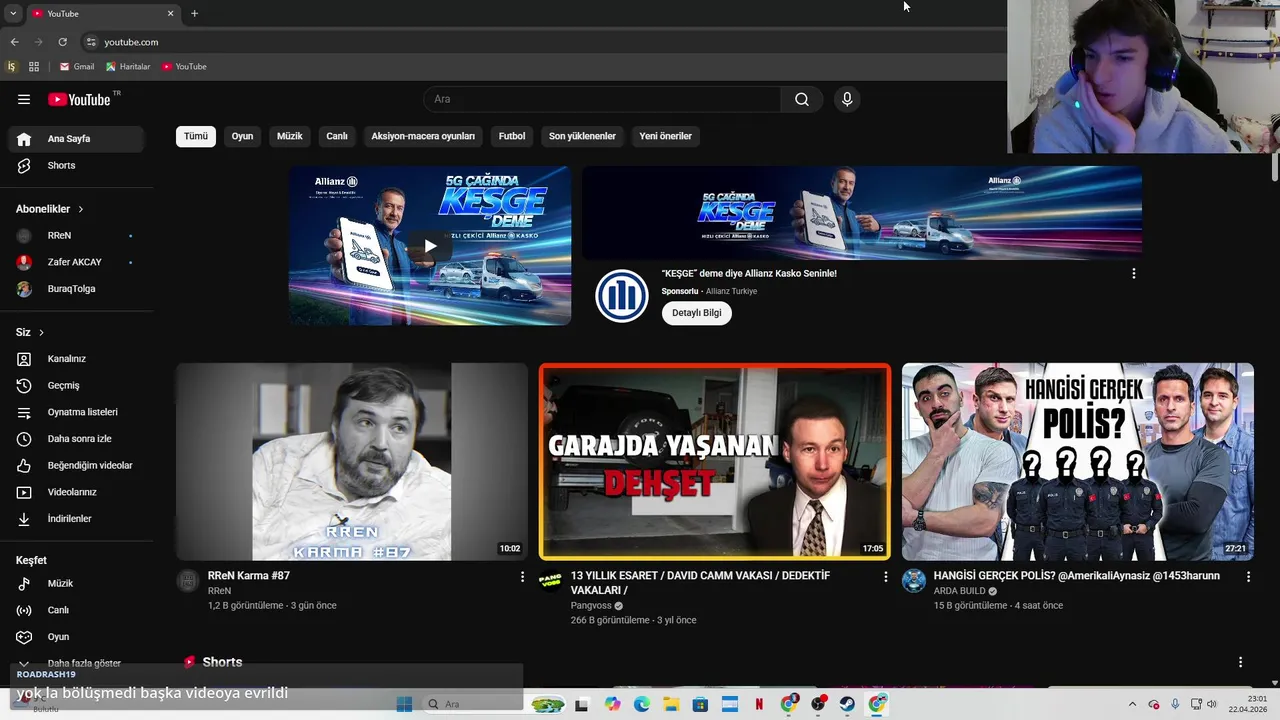Show hidden system tray icons

(x=1134, y=704)
